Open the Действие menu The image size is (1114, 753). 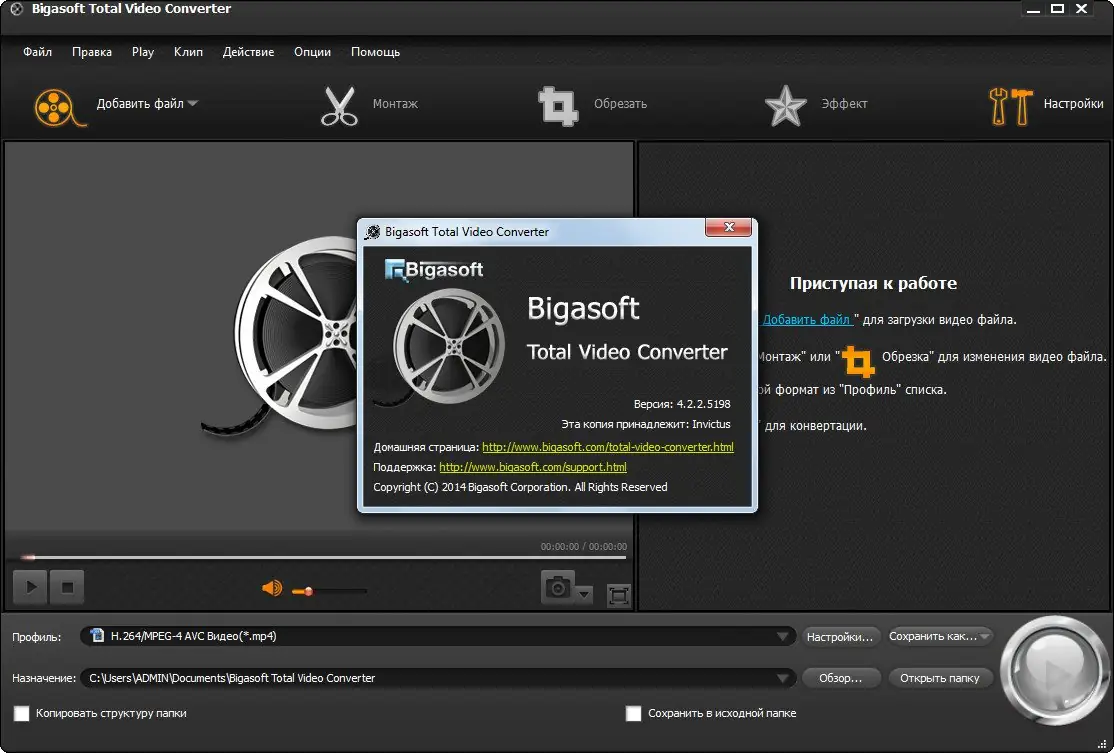(248, 52)
